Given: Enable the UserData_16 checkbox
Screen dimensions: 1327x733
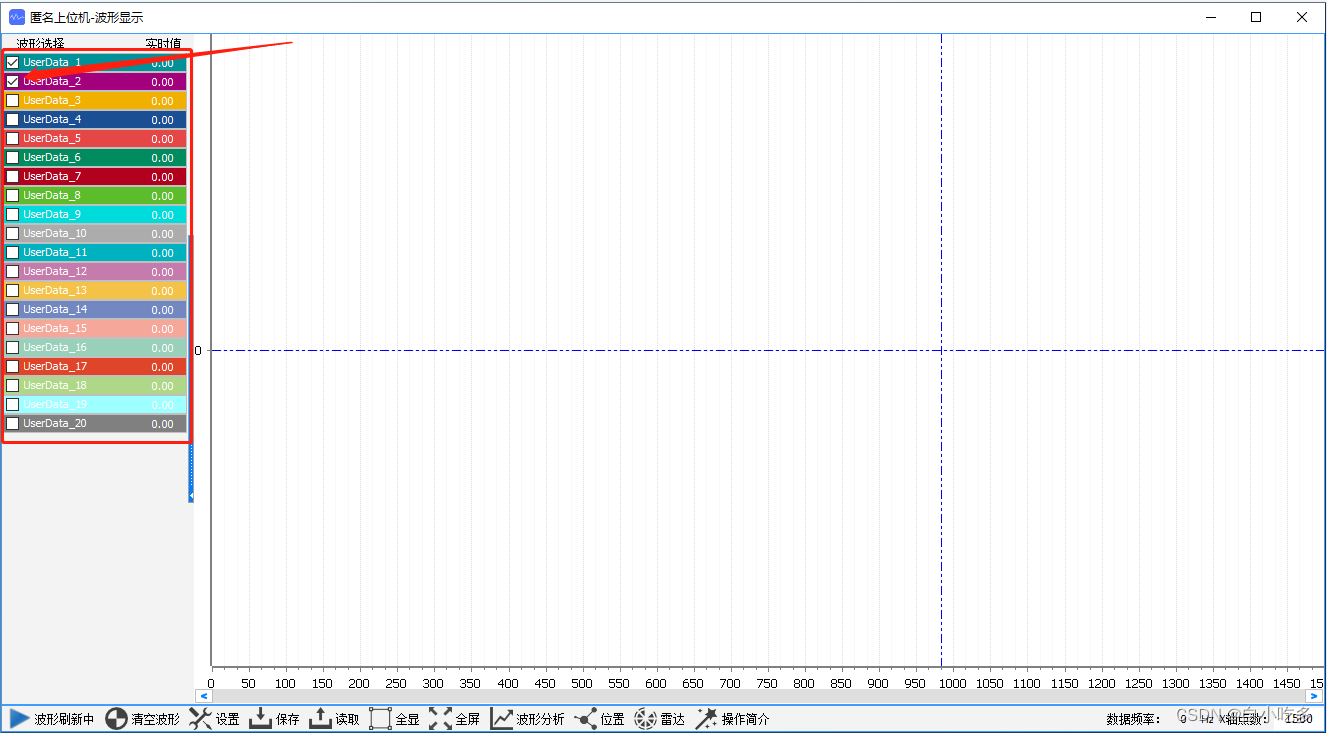Looking at the screenshot, I should pos(13,347).
